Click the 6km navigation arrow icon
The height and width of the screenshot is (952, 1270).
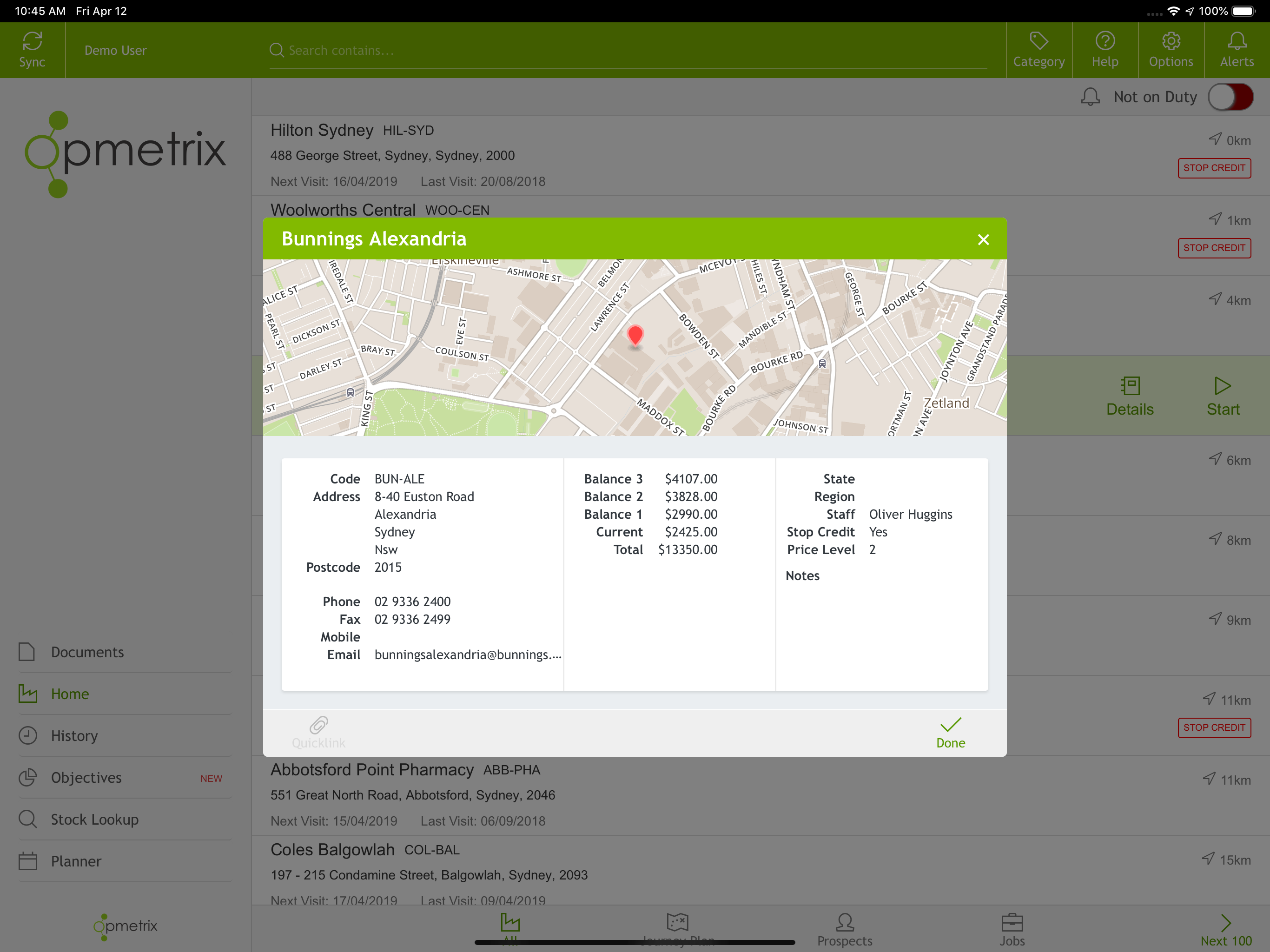pos(1215,459)
